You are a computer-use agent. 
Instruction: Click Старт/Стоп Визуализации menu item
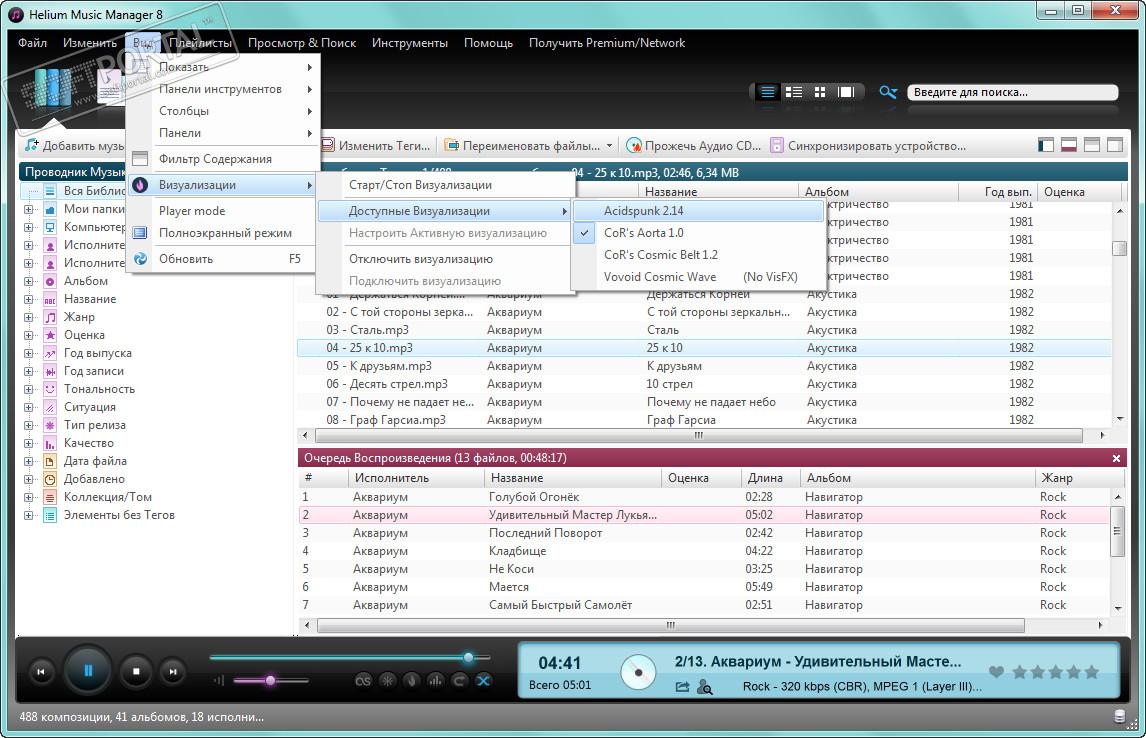445,185
